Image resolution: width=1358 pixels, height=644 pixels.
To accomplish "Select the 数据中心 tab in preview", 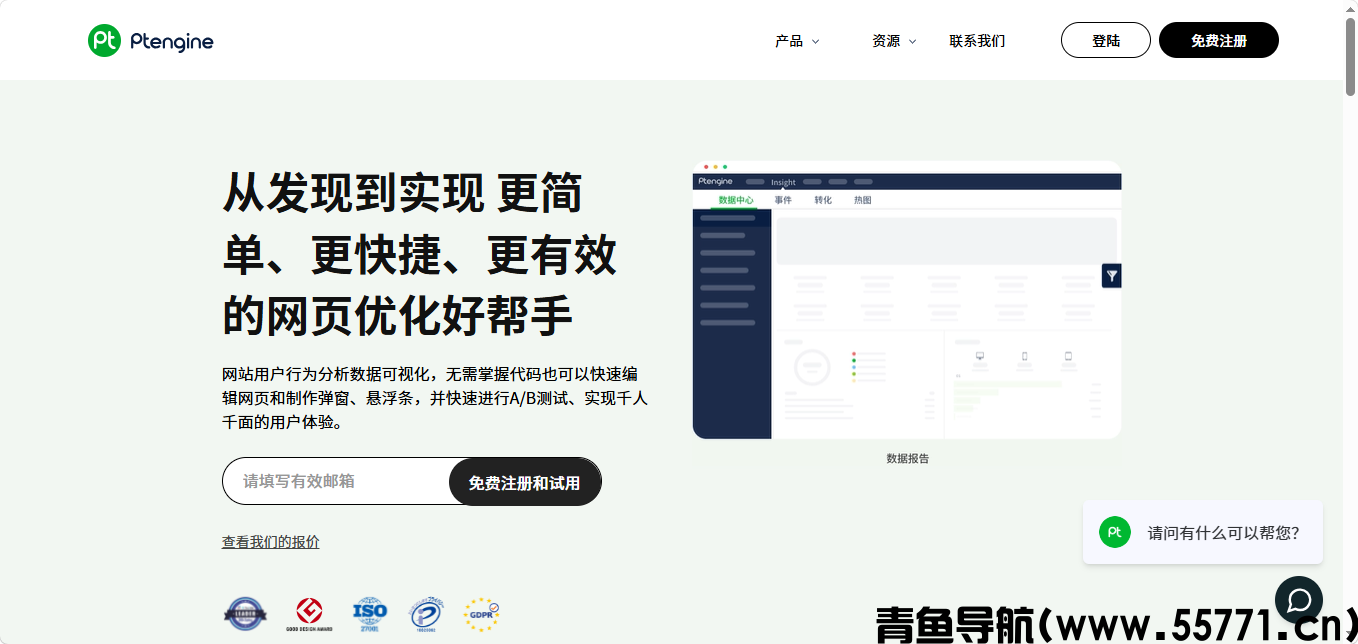I will [736, 200].
